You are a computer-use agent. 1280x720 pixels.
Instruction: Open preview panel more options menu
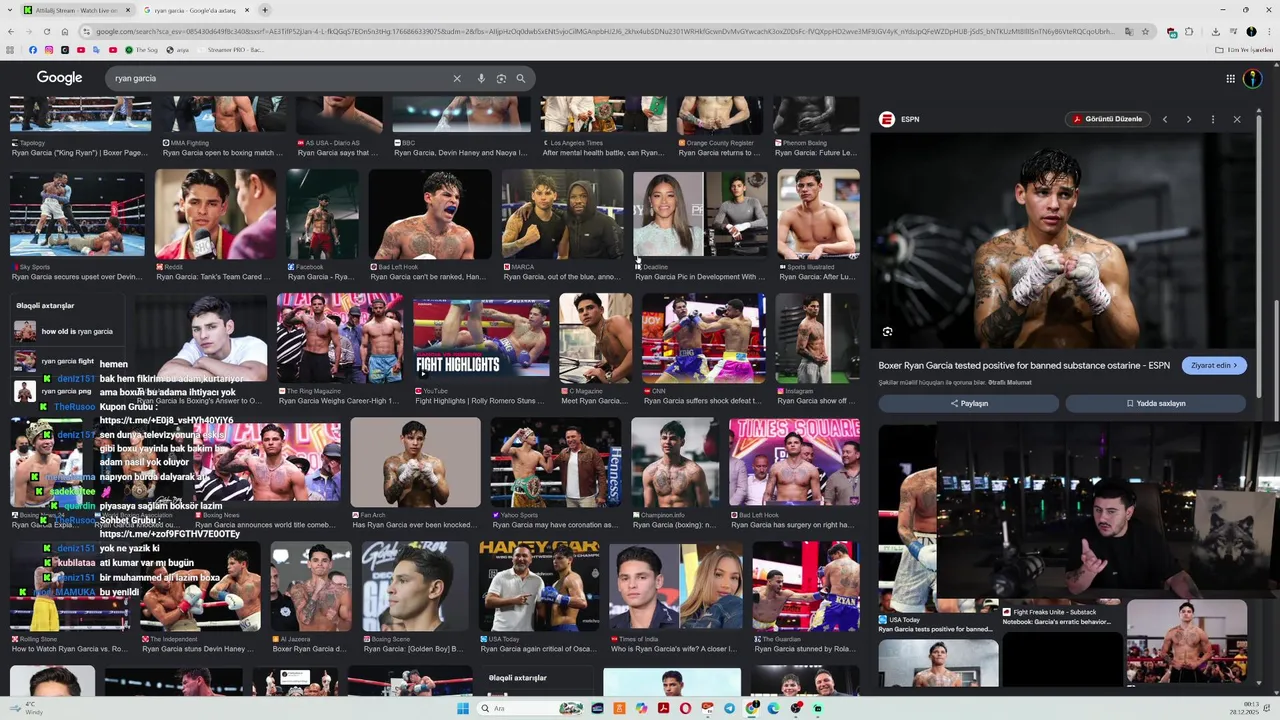point(1213,119)
